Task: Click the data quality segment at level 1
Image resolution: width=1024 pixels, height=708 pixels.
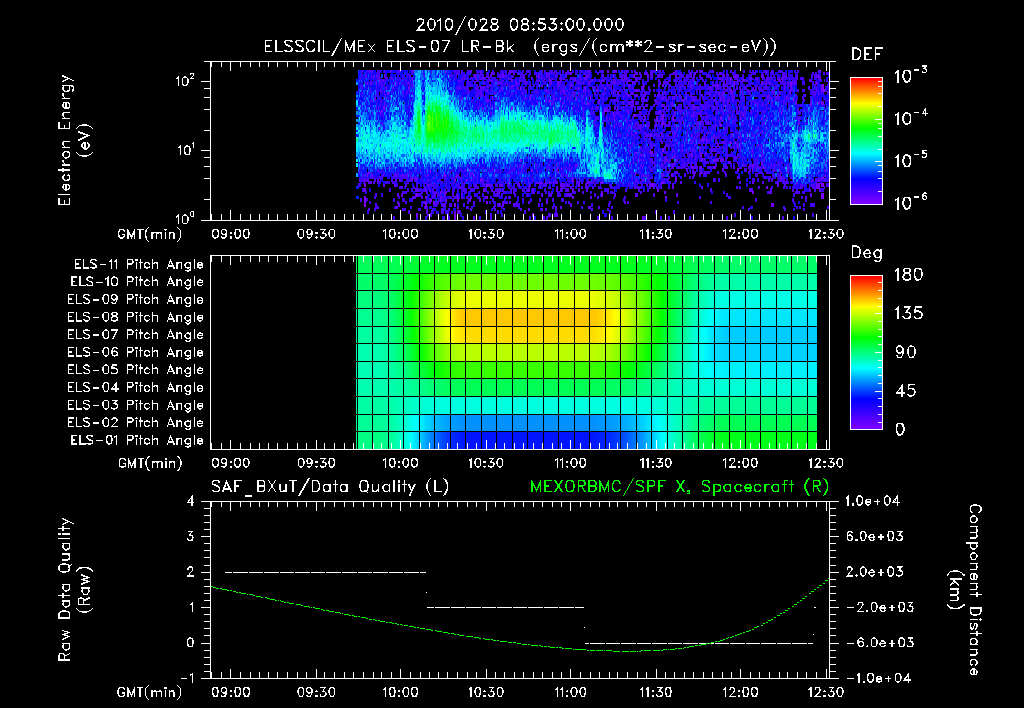Action: click(x=505, y=607)
